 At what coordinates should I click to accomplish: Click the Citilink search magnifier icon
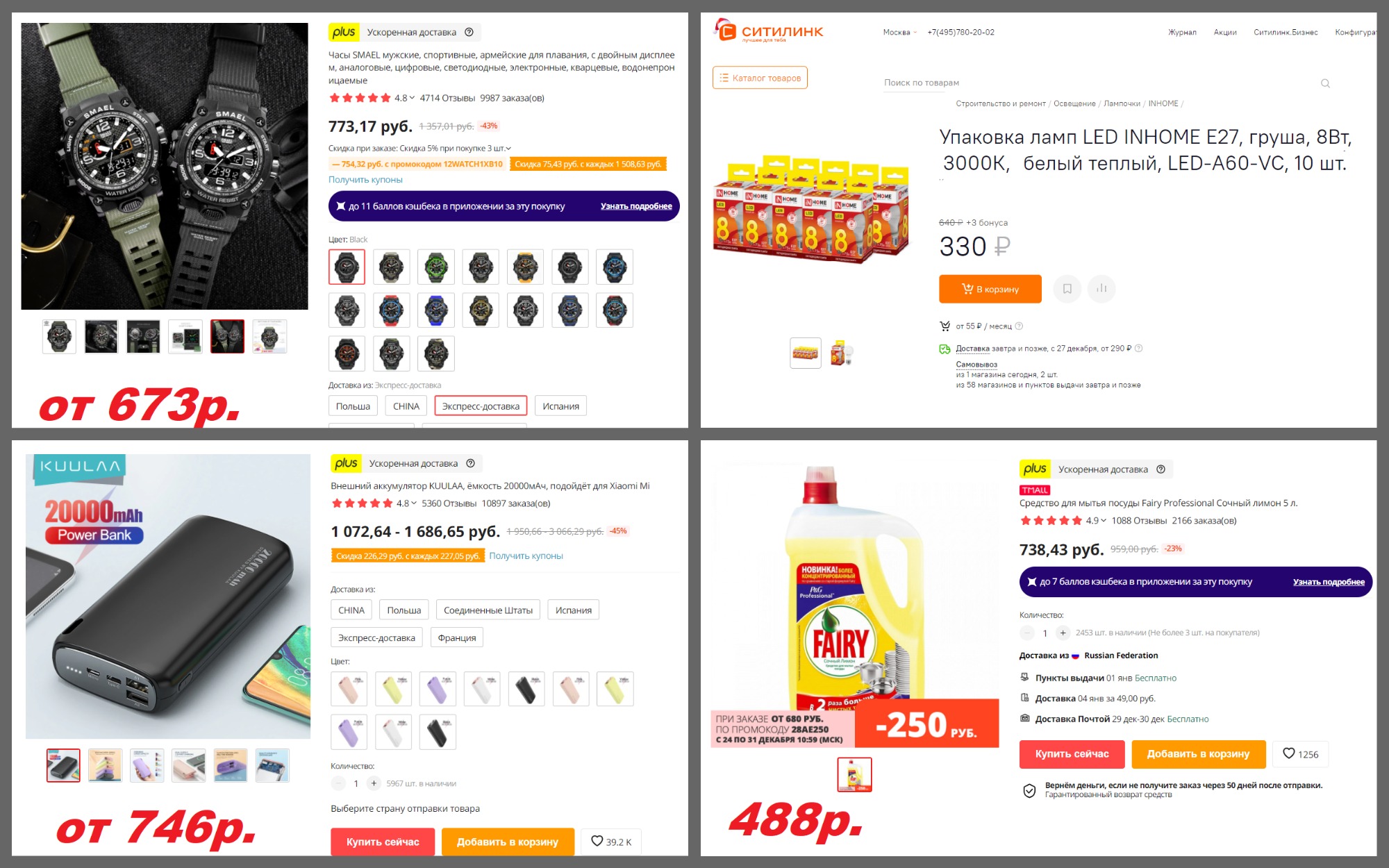point(1325,83)
